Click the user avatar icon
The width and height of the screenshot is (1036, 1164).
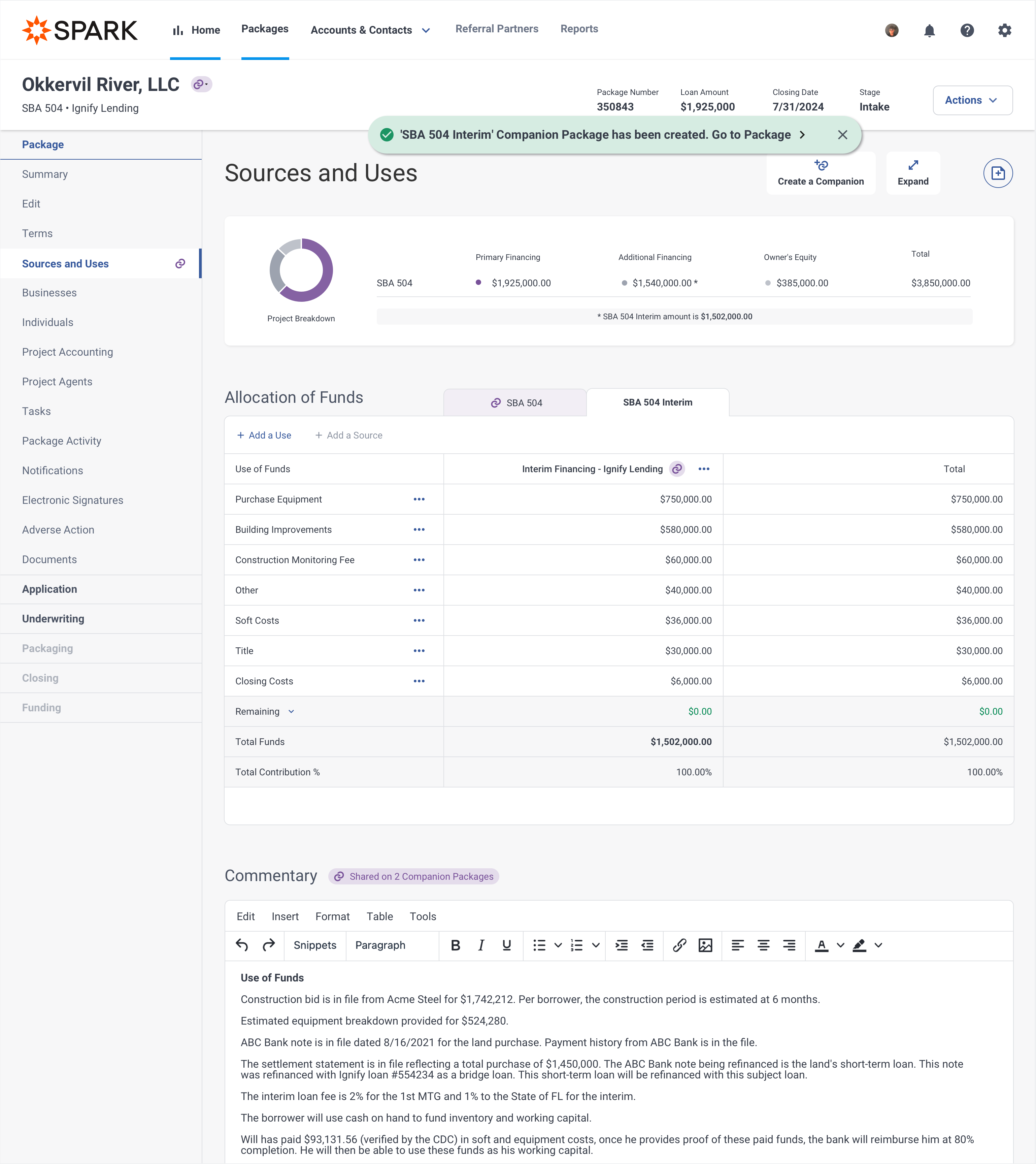click(x=892, y=30)
